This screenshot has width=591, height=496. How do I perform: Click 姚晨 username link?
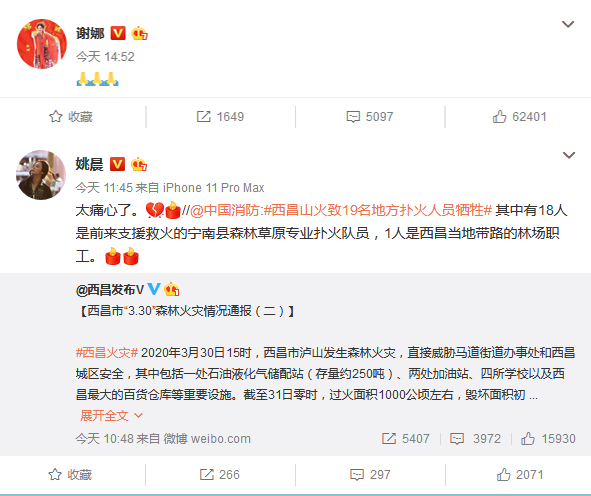tap(89, 164)
